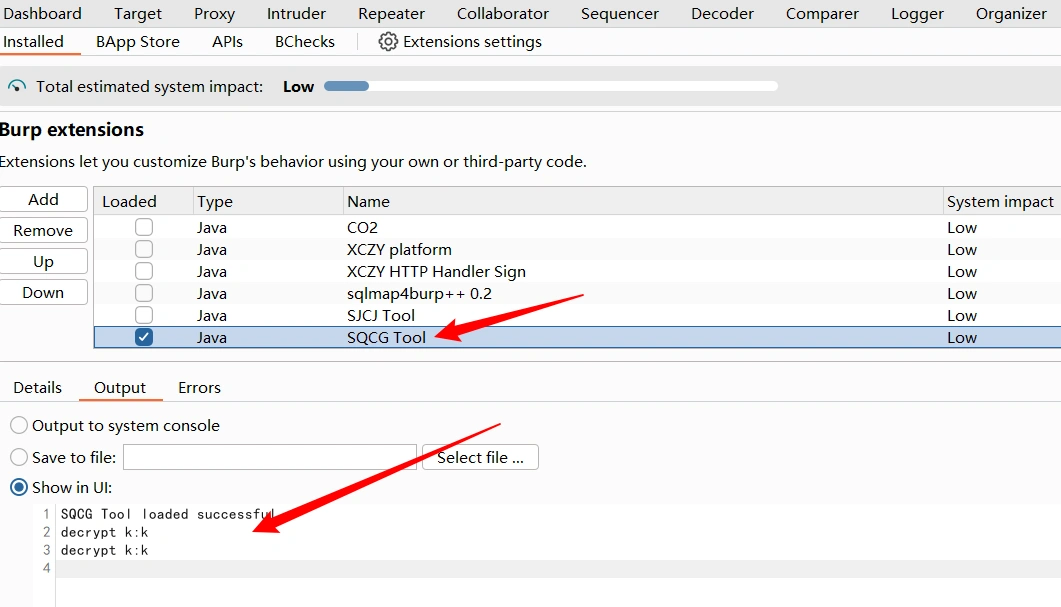
Task: Enable the CO2 extension checkbox
Action: point(144,228)
